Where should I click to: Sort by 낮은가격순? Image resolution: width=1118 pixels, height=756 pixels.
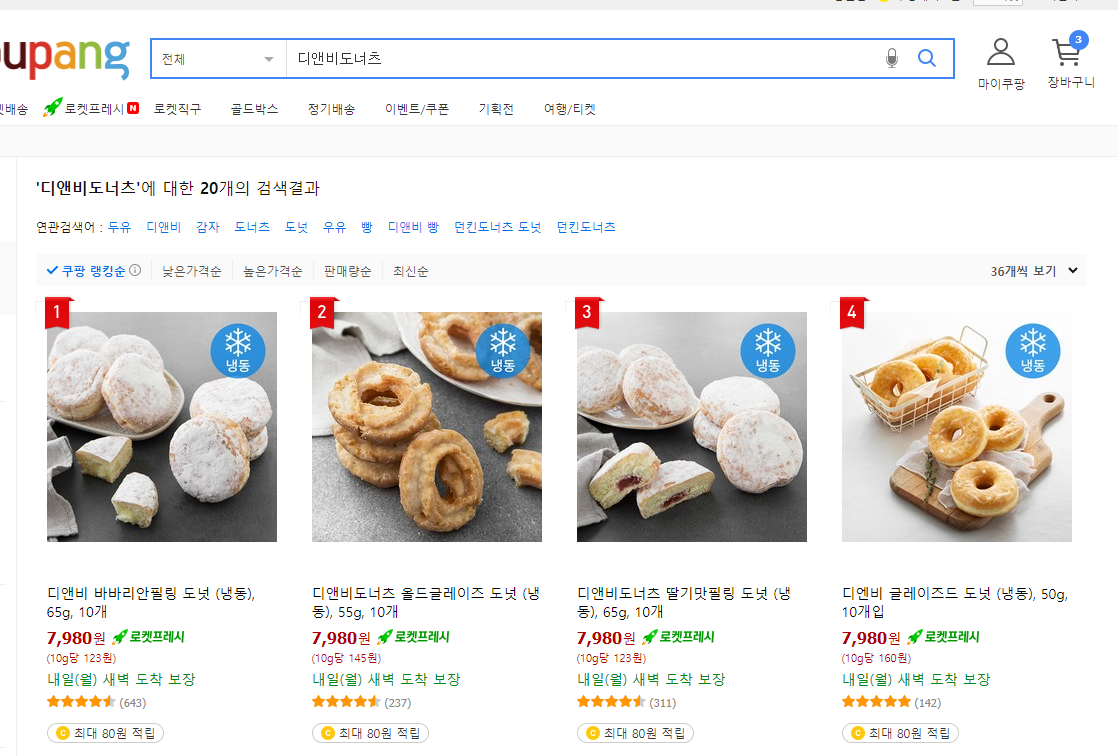click(x=192, y=271)
